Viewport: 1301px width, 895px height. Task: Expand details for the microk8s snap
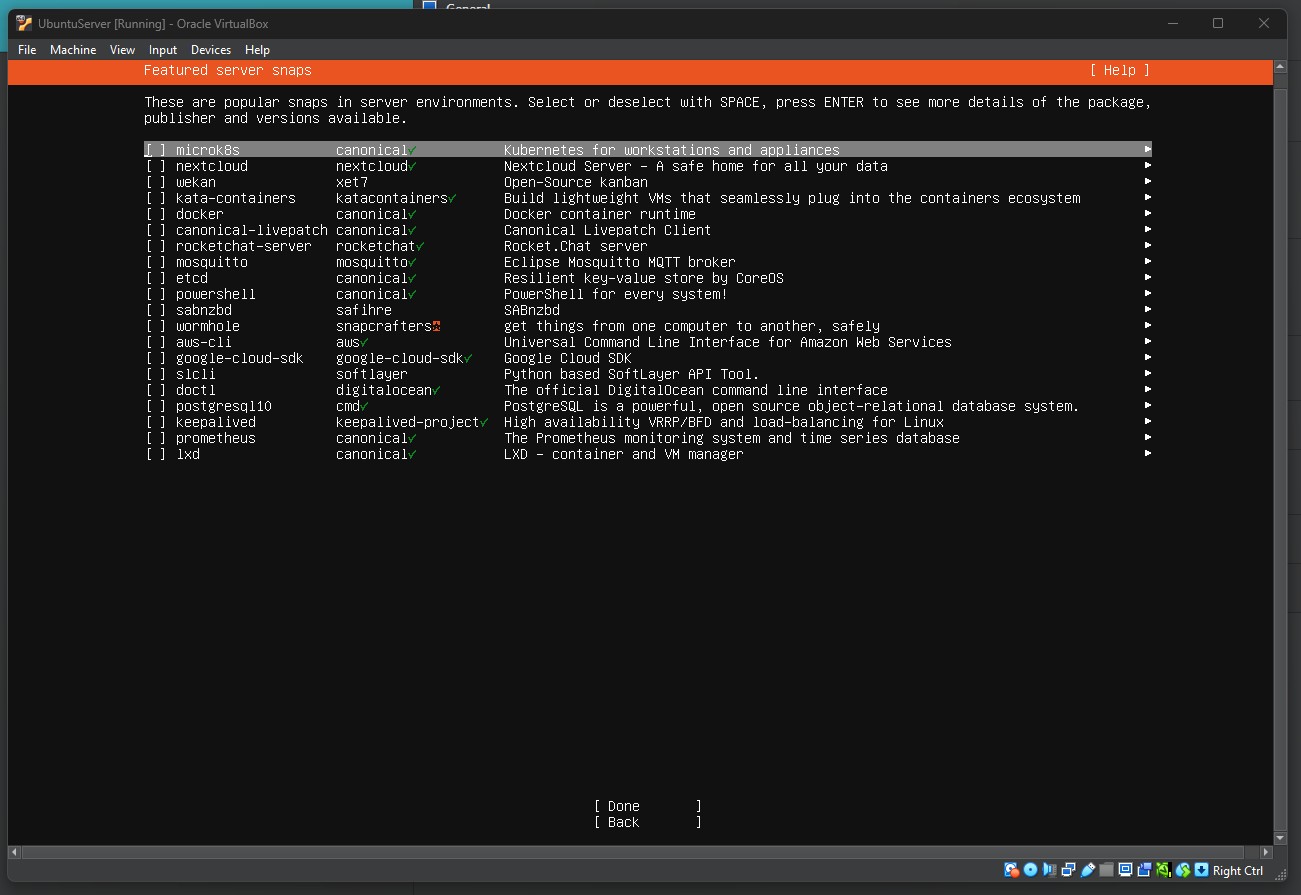(x=1146, y=149)
